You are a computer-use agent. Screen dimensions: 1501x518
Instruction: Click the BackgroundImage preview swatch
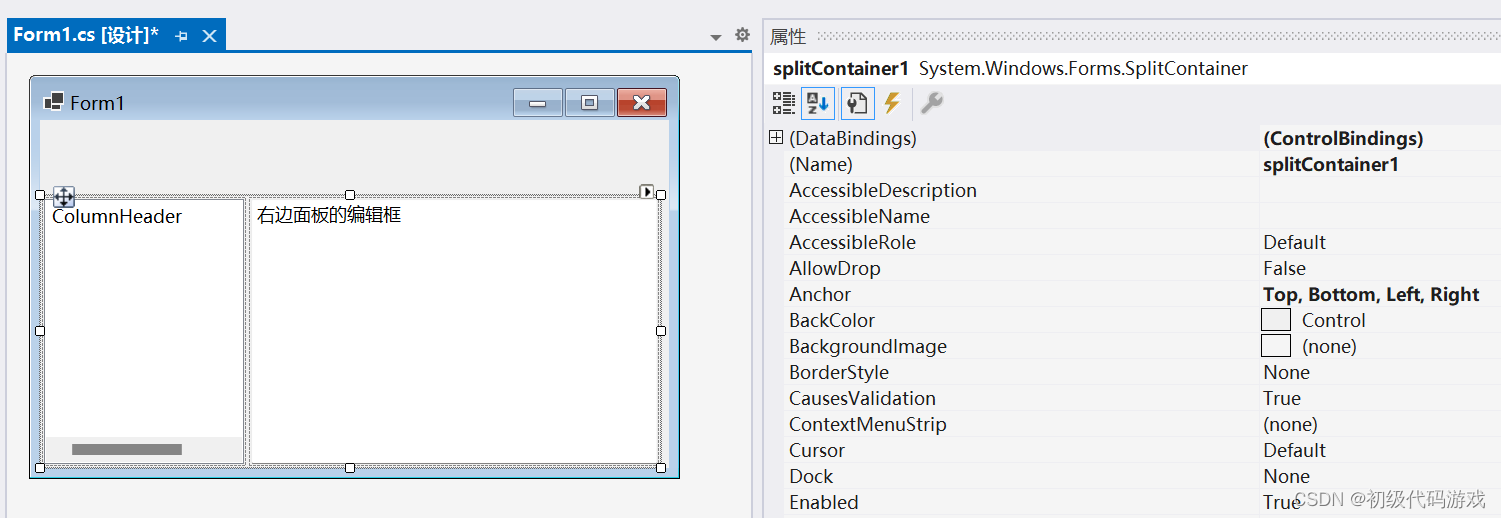coord(1275,346)
